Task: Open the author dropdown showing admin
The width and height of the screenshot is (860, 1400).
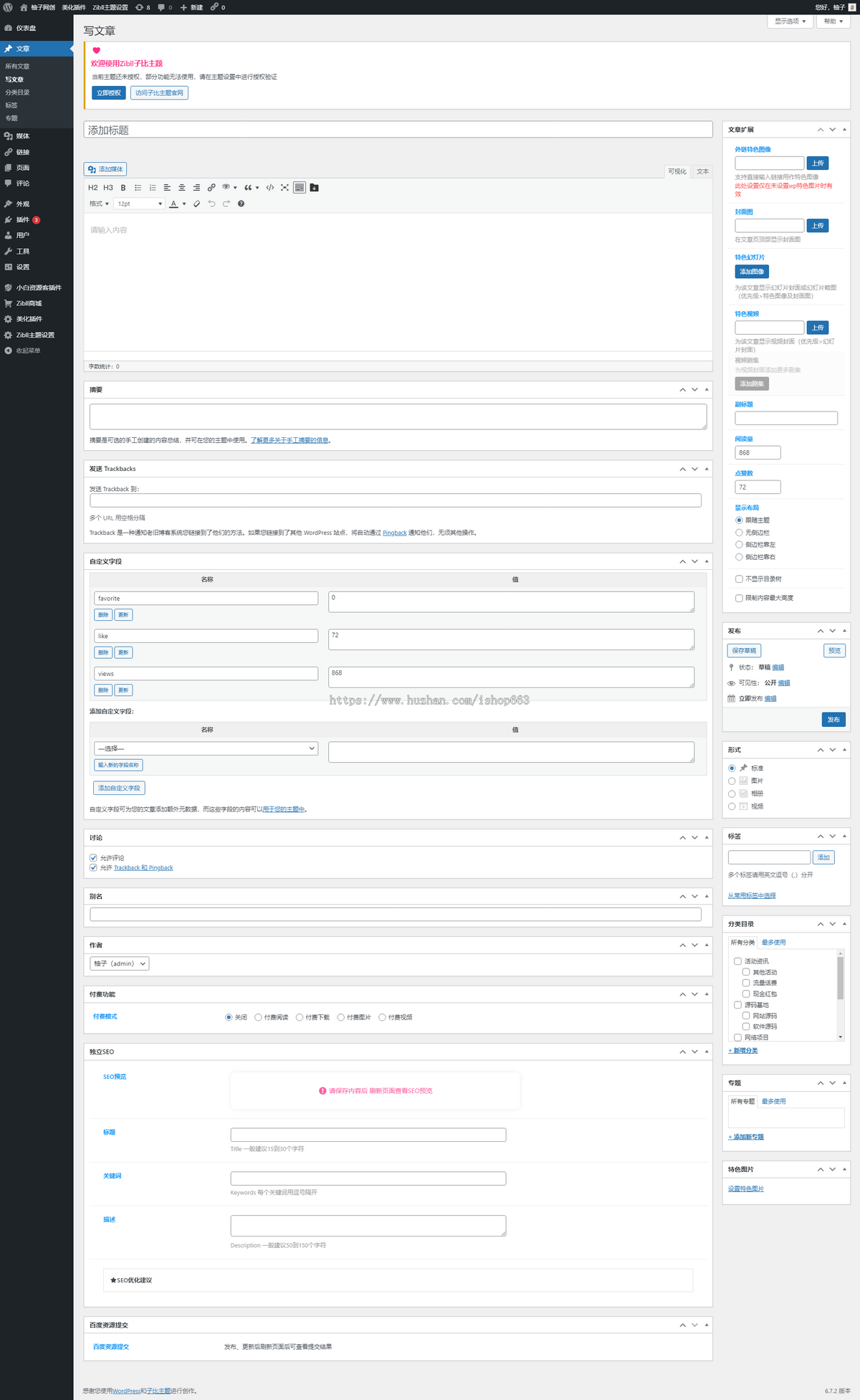Action: click(x=120, y=963)
